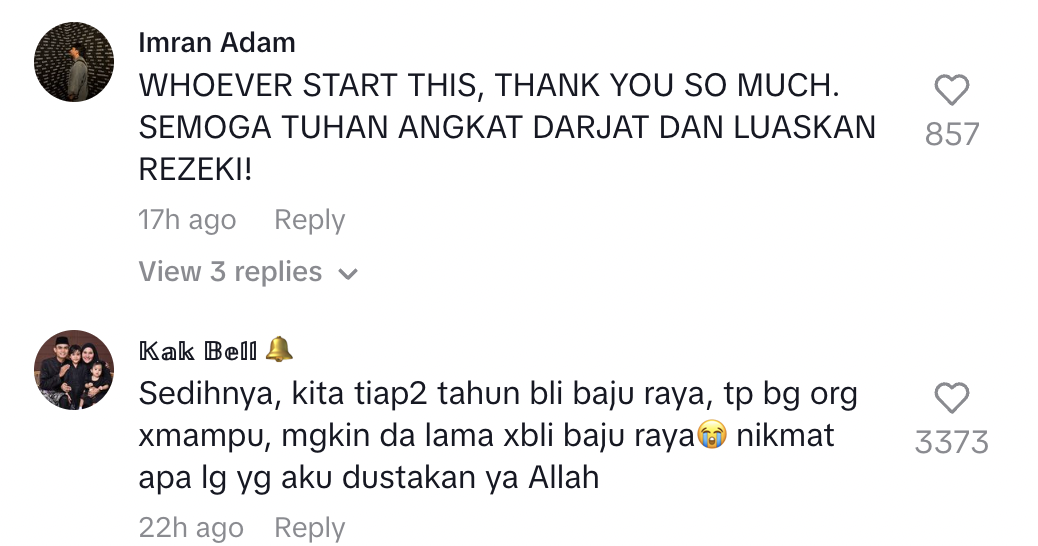The height and width of the screenshot is (546, 1038).
Task: Click the crying emoji in Kak Bell's comment
Action: point(712,436)
